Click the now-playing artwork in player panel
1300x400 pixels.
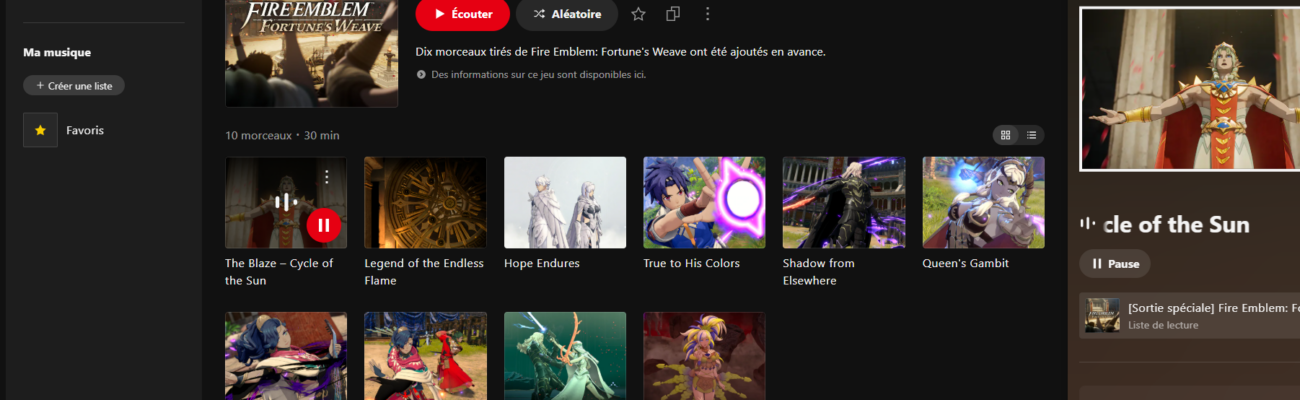pyautogui.click(x=1190, y=89)
